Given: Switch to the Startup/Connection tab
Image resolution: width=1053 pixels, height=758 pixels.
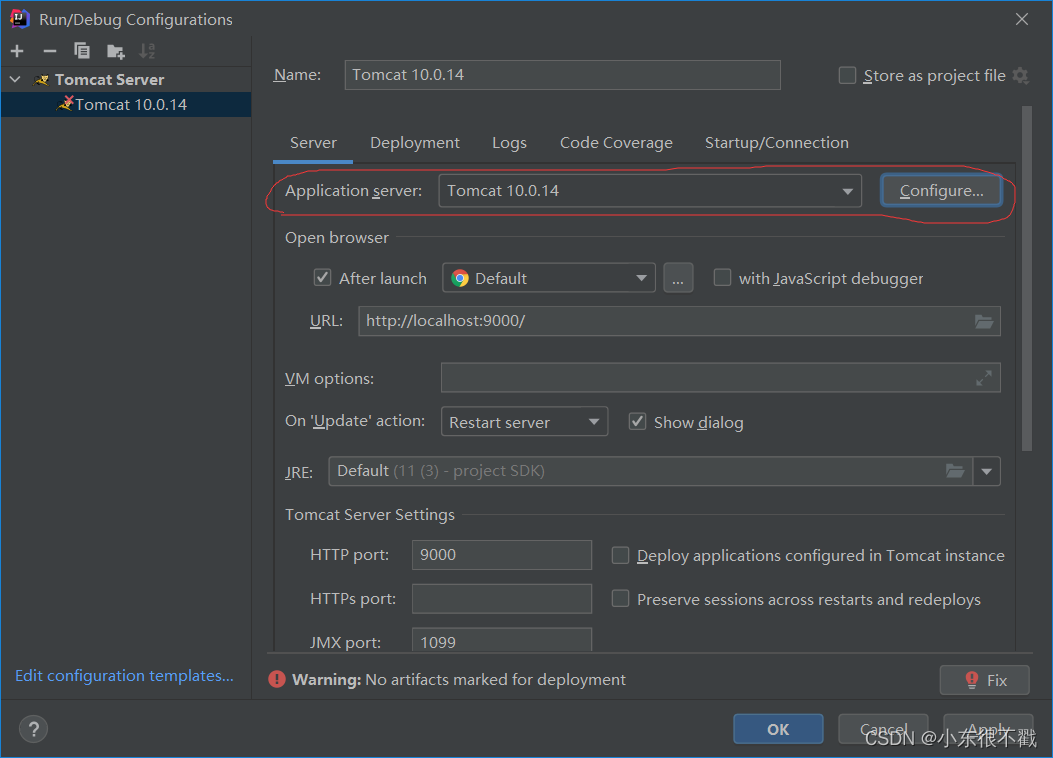Looking at the screenshot, I should (x=776, y=143).
